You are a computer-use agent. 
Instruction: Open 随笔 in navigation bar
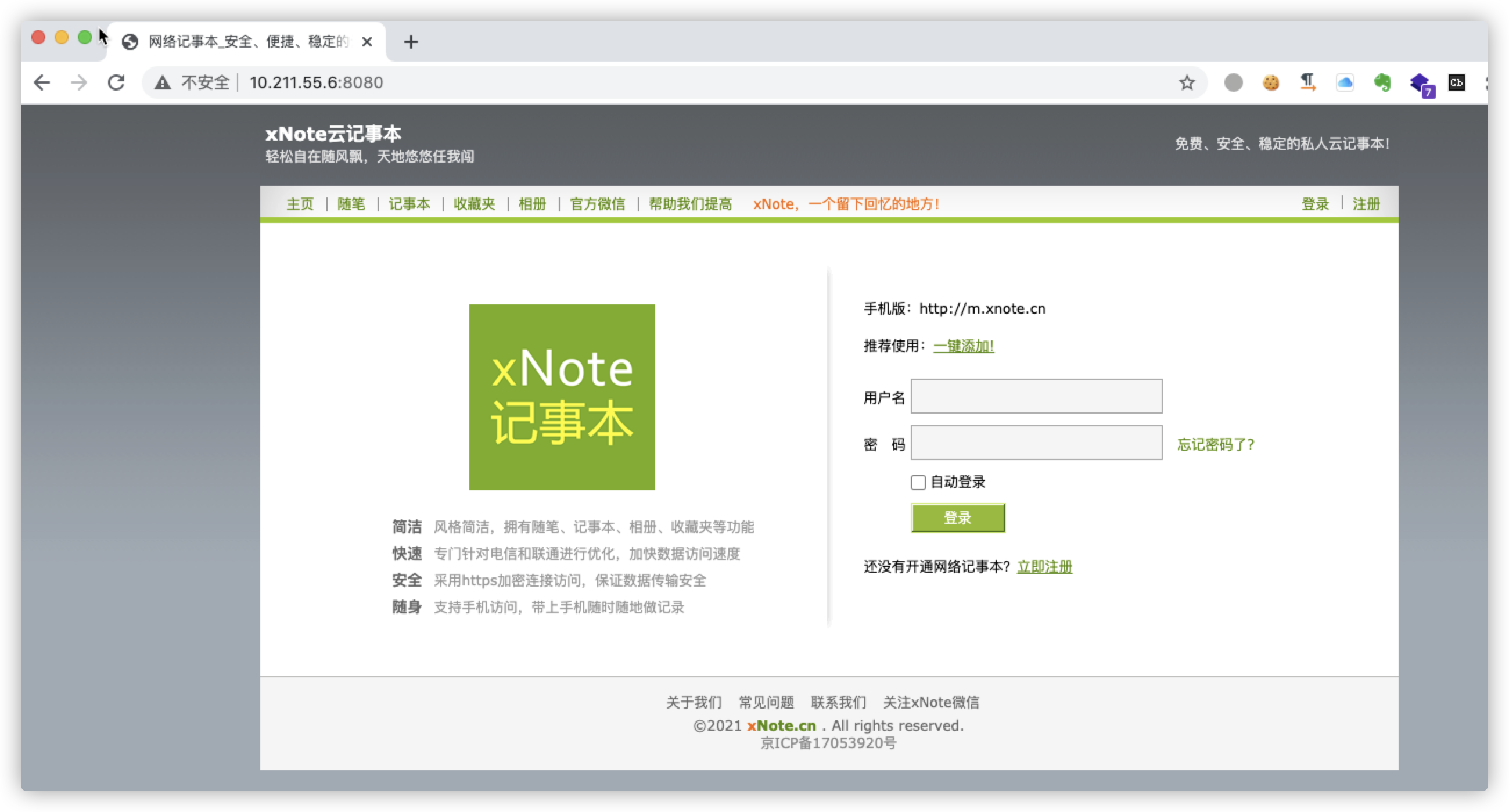tap(351, 204)
